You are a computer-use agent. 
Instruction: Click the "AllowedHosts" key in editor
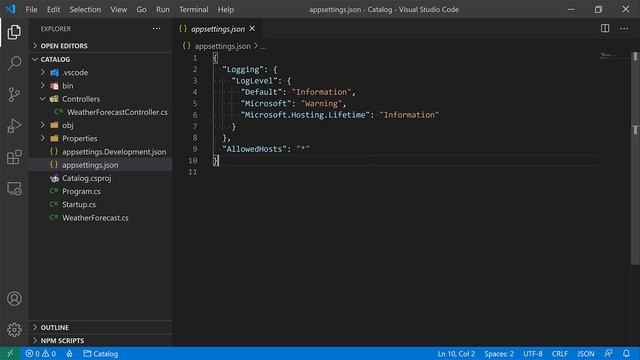coord(254,149)
